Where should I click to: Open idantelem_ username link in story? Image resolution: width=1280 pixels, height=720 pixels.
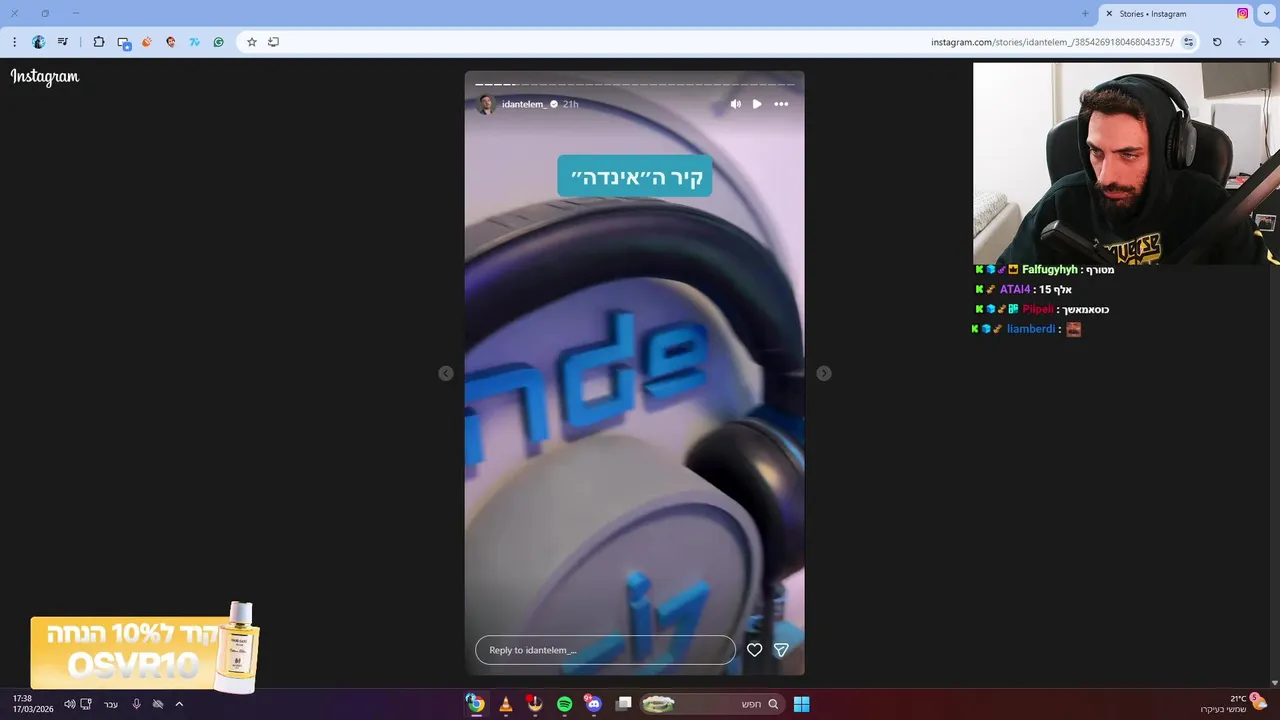click(x=524, y=104)
